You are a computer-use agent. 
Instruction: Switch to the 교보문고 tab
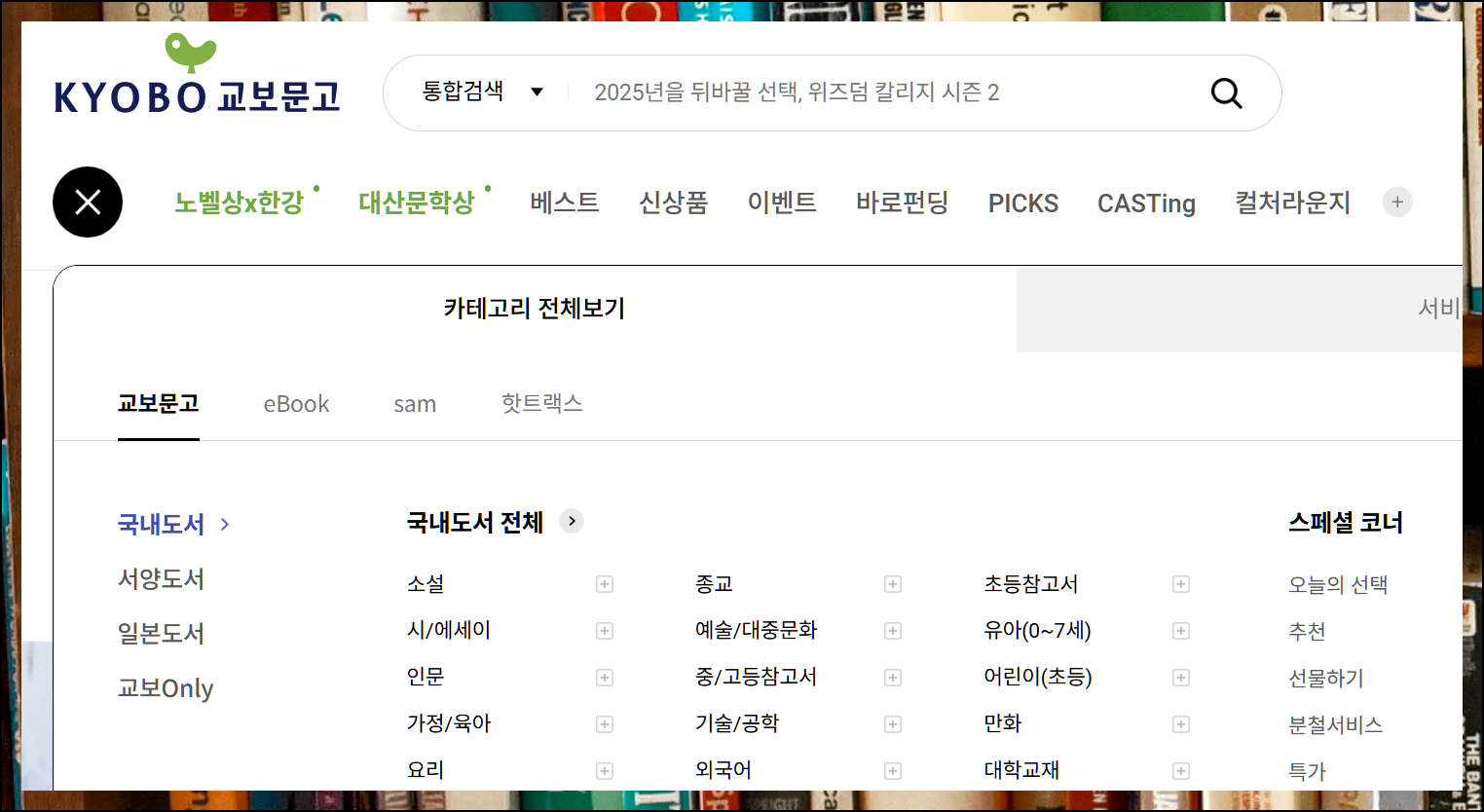click(x=159, y=403)
